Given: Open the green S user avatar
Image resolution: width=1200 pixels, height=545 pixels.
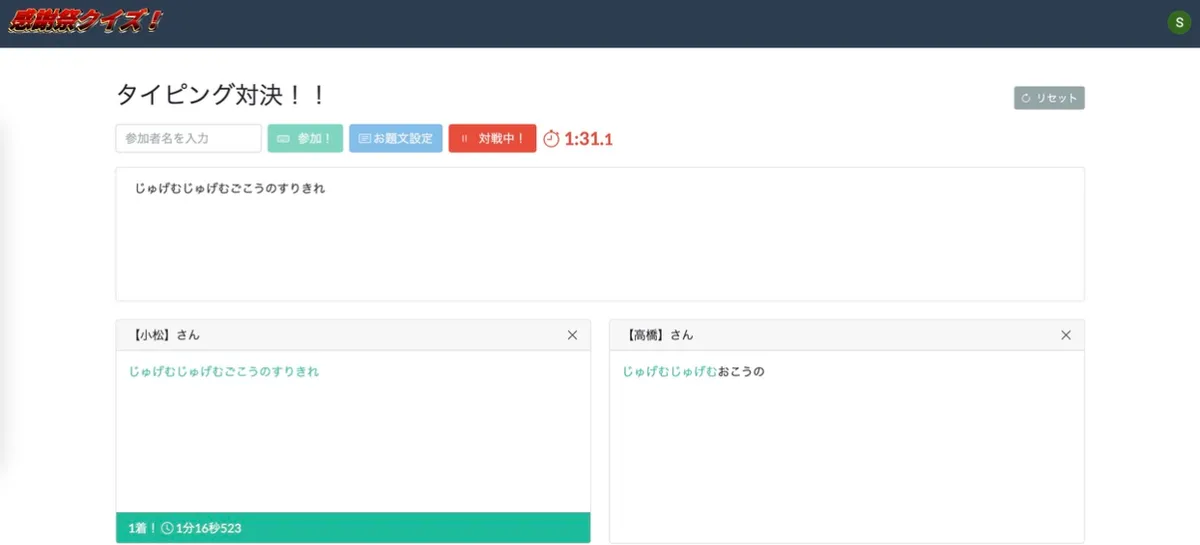Looking at the screenshot, I should (x=1178, y=22).
